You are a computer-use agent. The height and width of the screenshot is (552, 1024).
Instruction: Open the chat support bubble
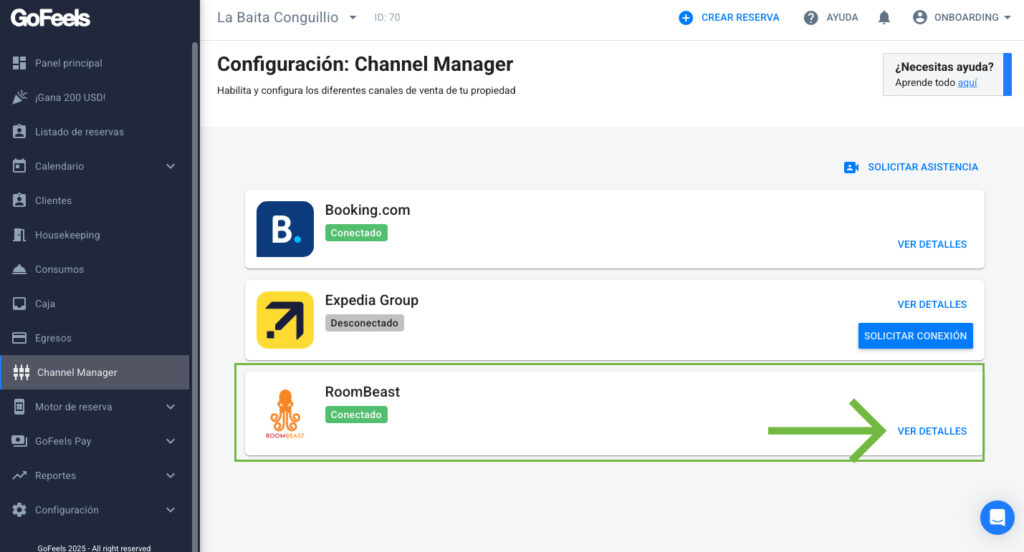point(997,517)
